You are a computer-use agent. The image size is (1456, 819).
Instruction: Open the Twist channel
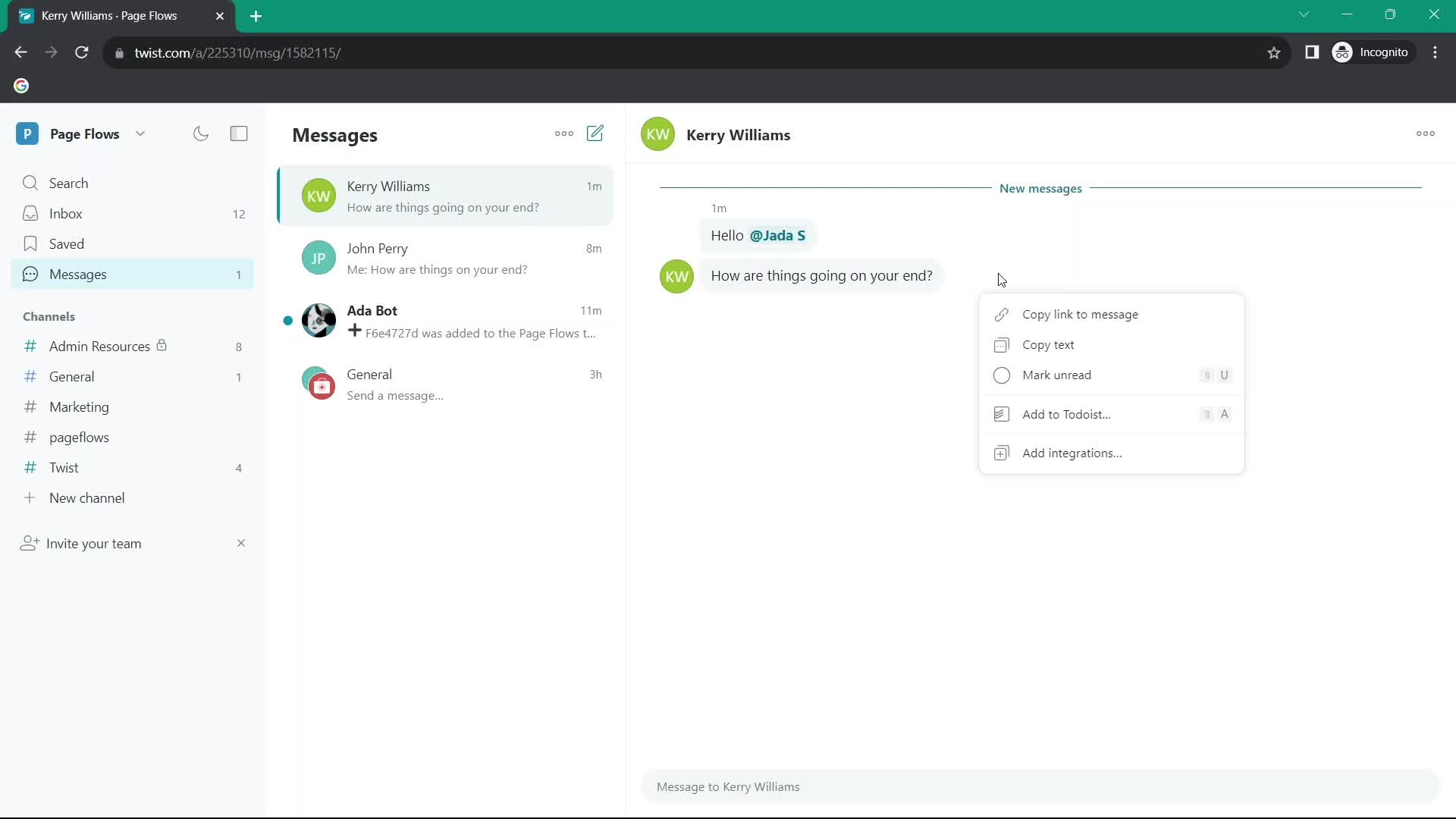tap(133, 468)
